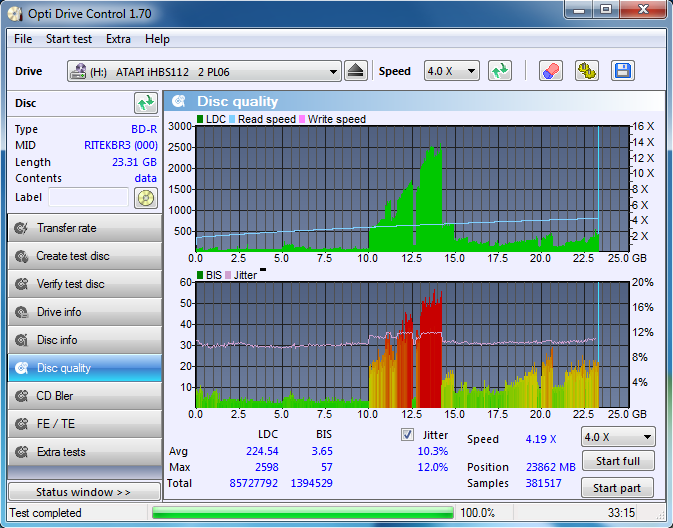This screenshot has height=528, width=673.
Task: Refresh the disc information
Action: pyautogui.click(x=146, y=103)
